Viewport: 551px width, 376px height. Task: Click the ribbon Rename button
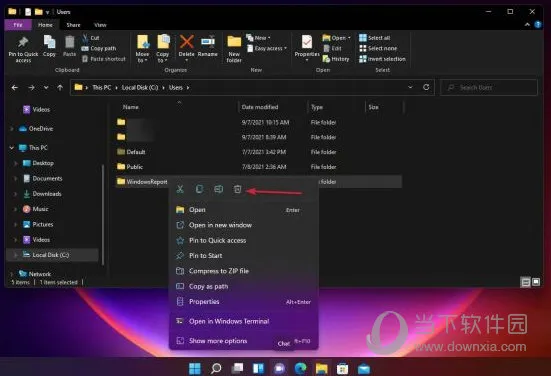[208, 46]
